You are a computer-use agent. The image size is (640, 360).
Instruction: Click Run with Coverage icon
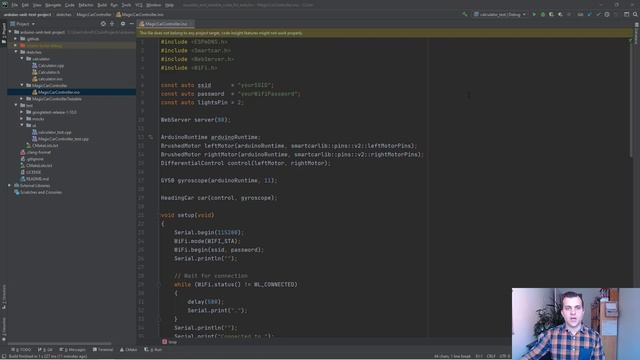(x=551, y=14)
